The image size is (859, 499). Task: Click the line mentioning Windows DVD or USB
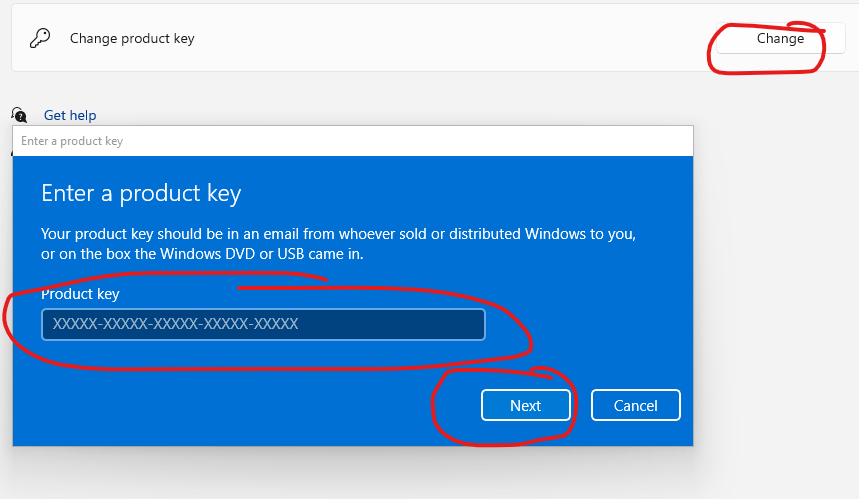202,254
